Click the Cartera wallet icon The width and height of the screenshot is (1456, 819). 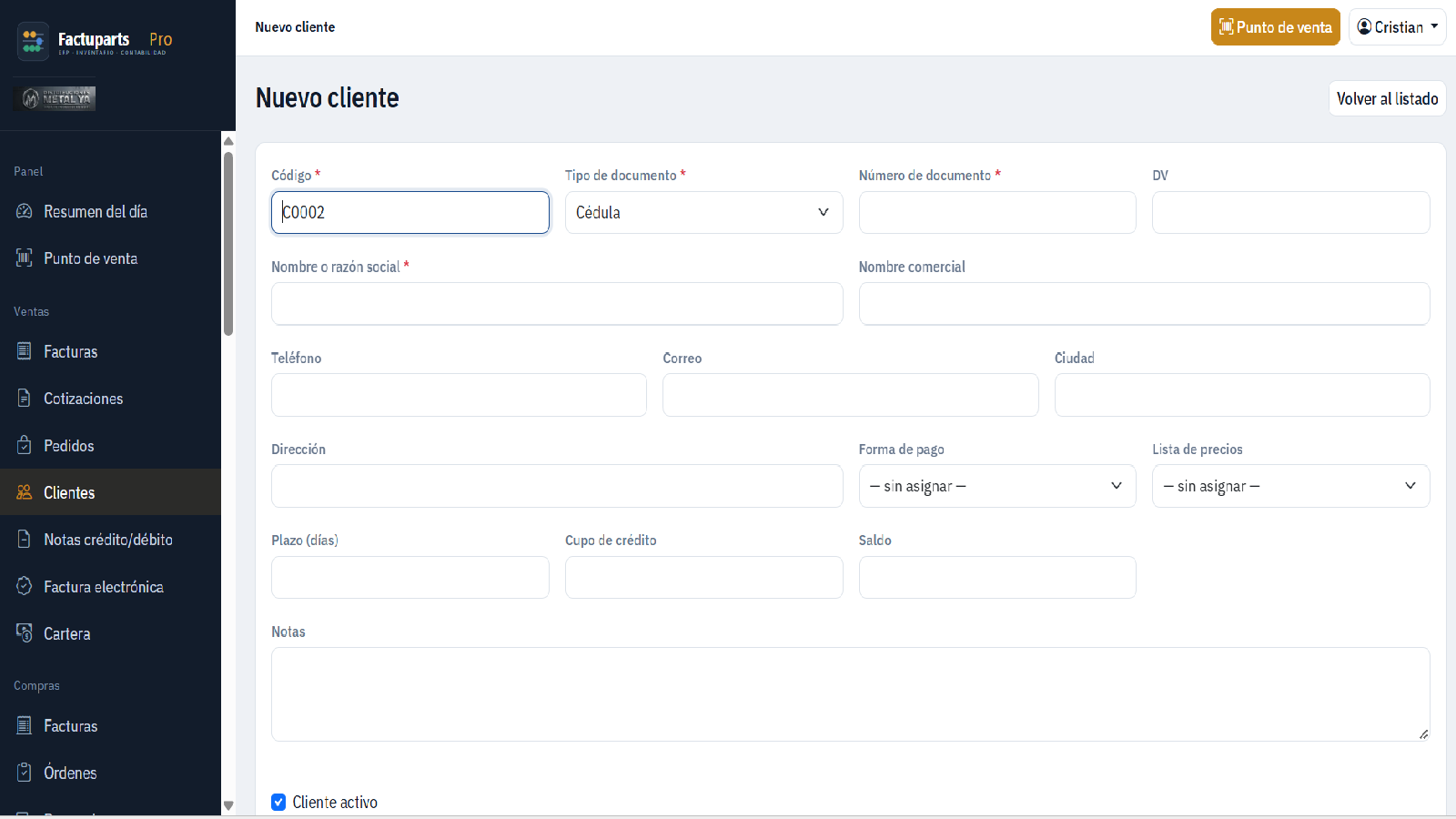(25, 632)
